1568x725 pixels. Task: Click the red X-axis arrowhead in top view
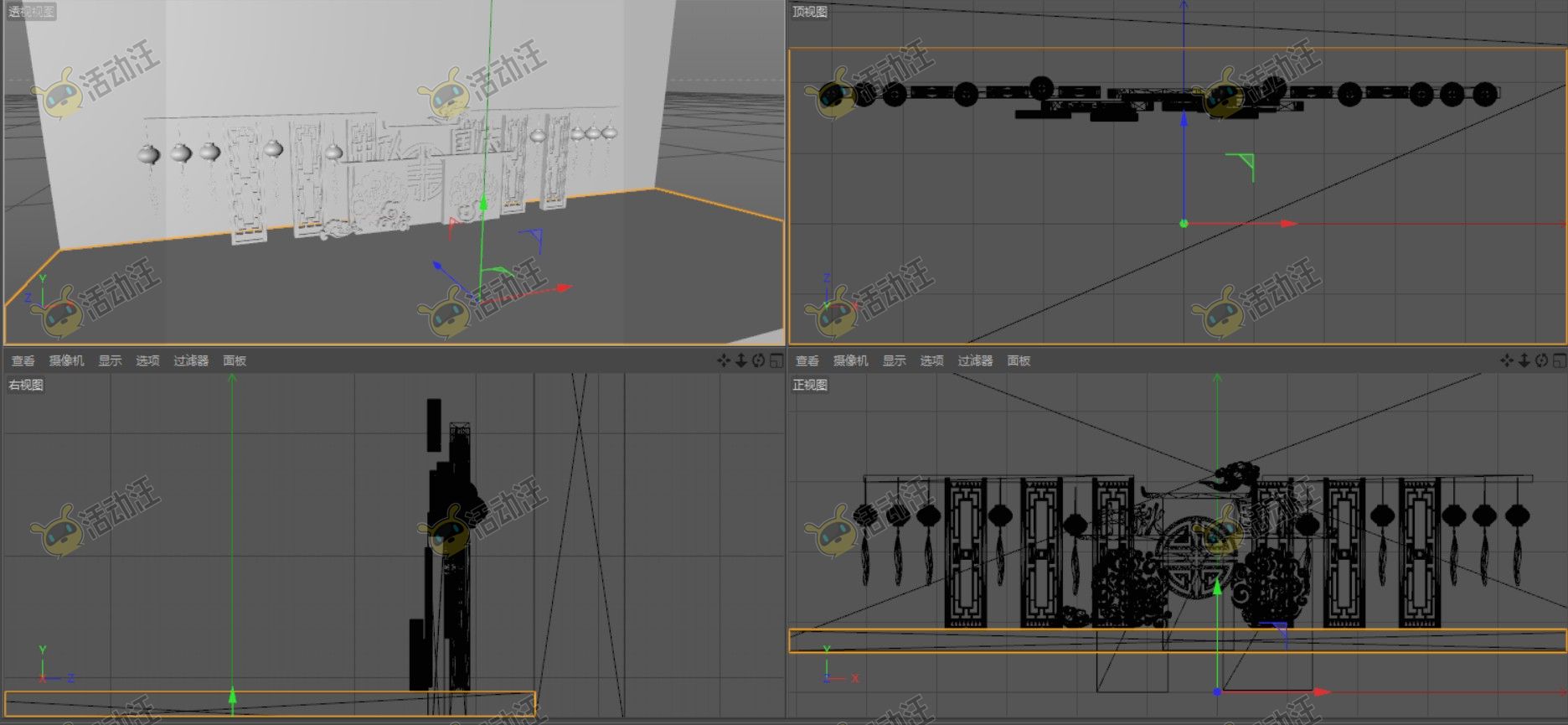point(1288,224)
